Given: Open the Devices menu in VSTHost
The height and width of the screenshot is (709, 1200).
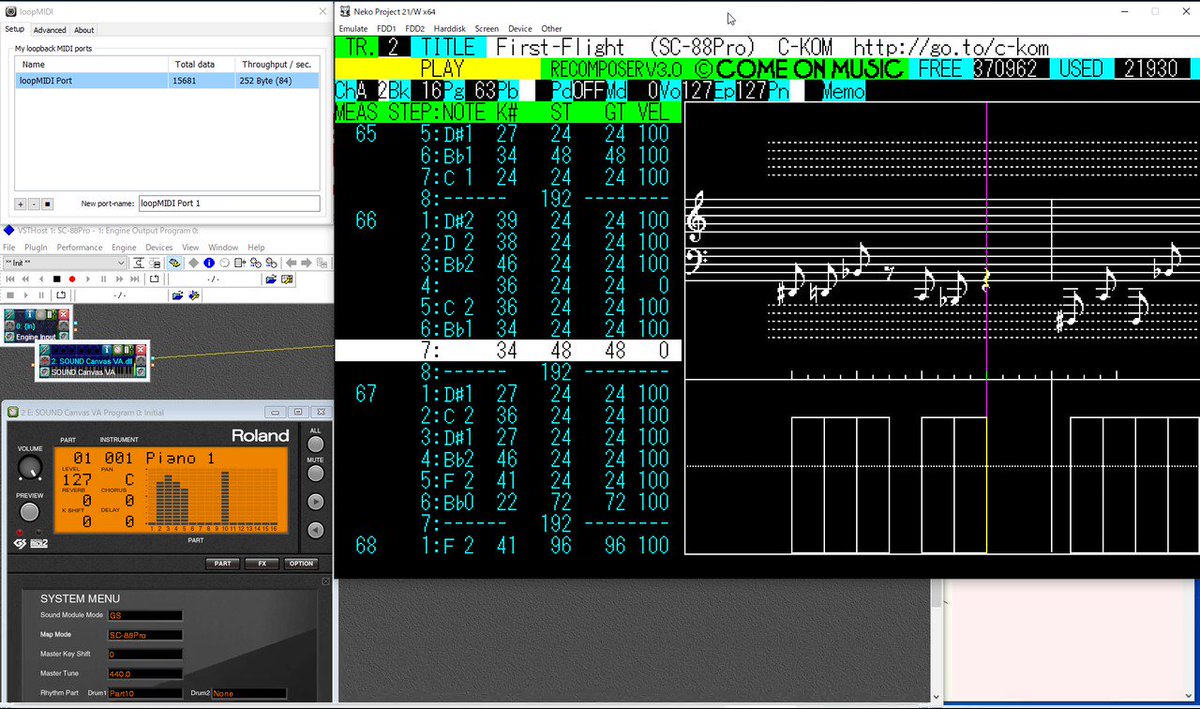Looking at the screenshot, I should click(x=159, y=247).
